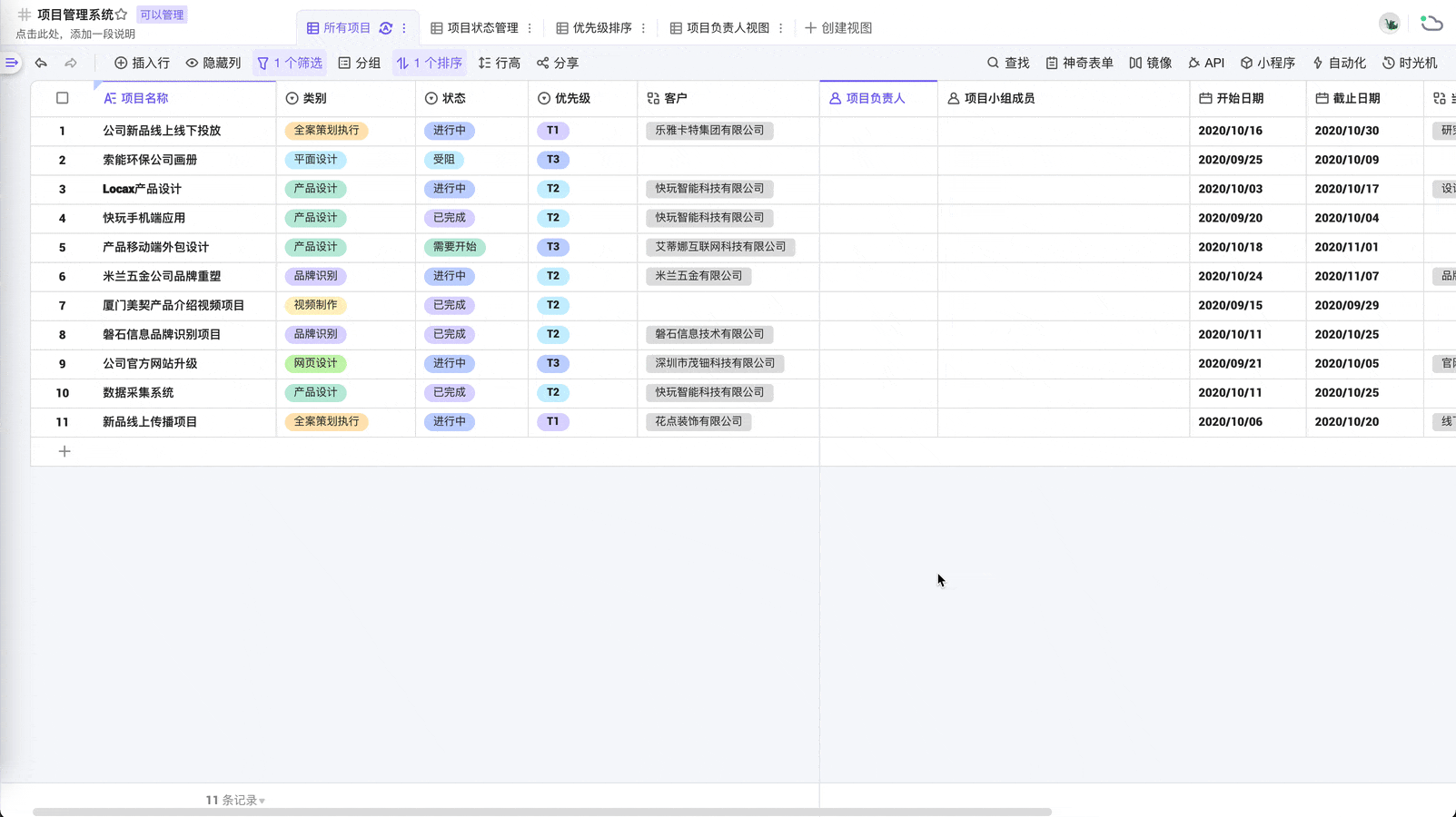Open the 小程序 widget panel
This screenshot has width=1456, height=817.
(1267, 63)
